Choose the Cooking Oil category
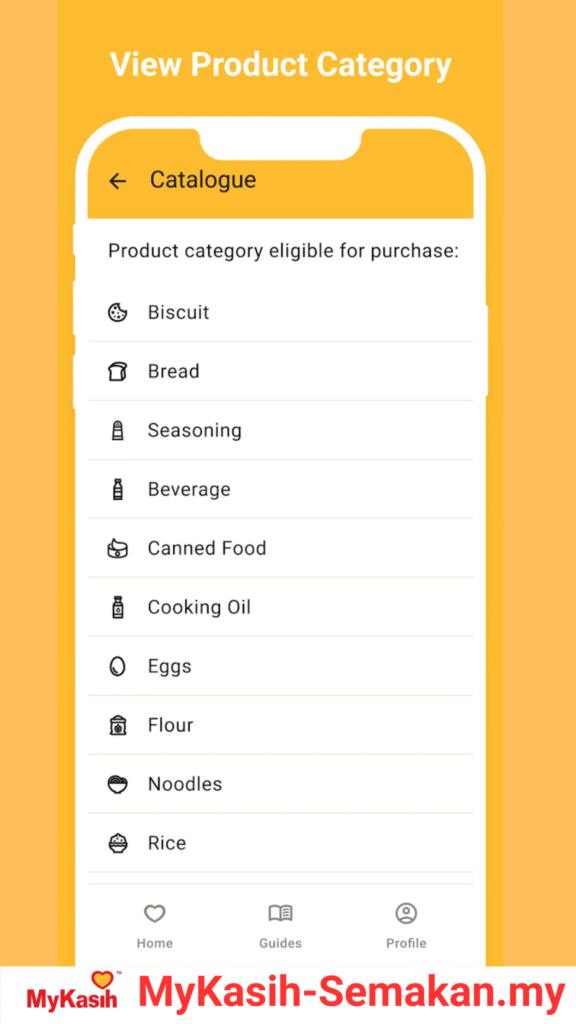The width and height of the screenshot is (576, 1024). coord(280,607)
